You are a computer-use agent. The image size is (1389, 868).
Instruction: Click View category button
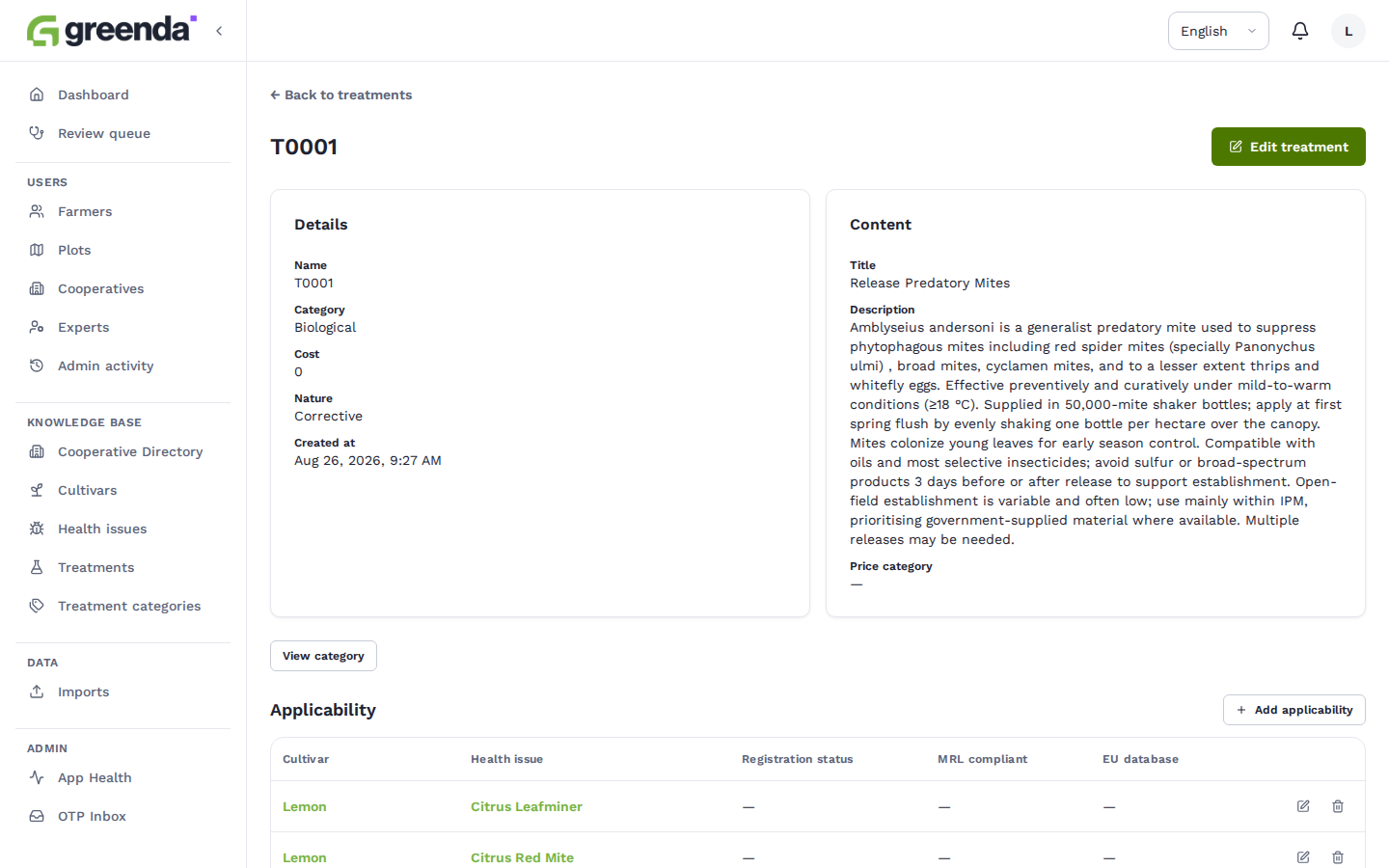323,656
